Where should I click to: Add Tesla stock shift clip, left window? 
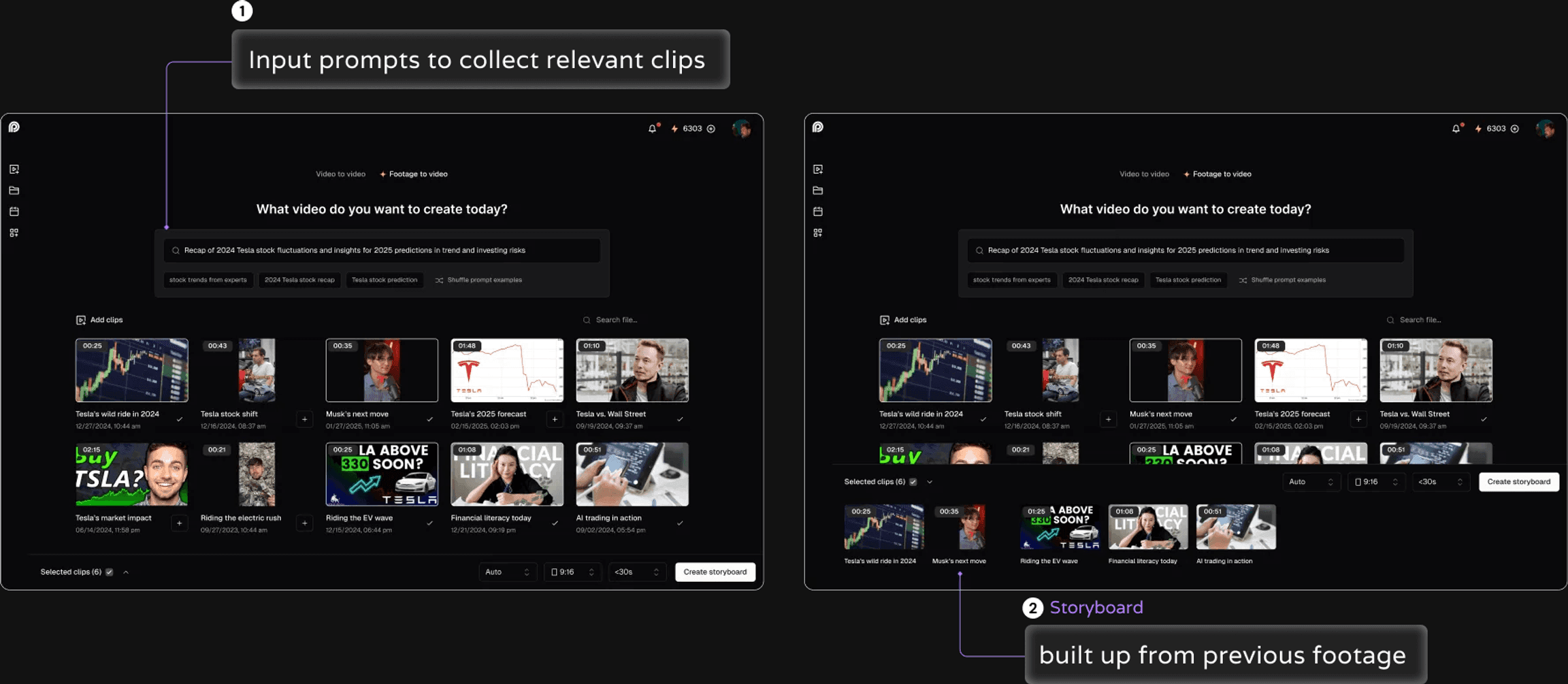(x=305, y=419)
